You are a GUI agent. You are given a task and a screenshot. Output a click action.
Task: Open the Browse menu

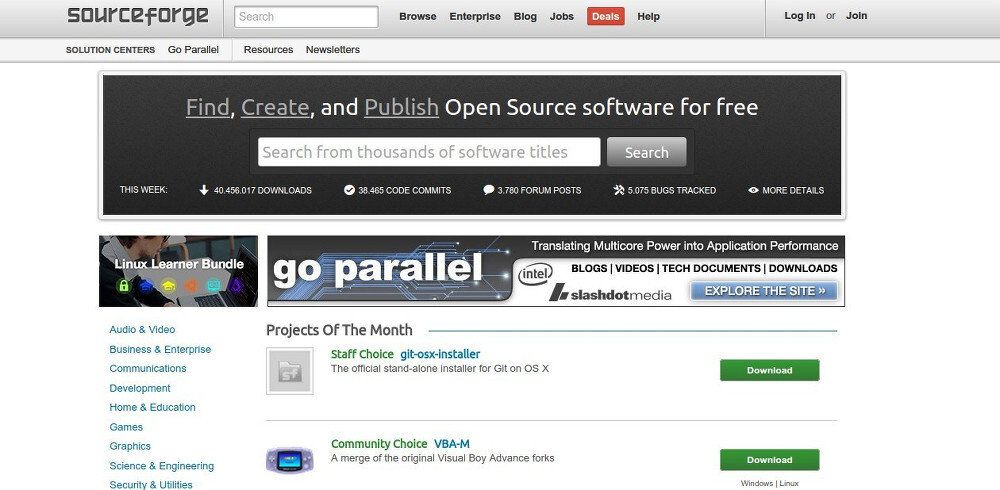[418, 17]
